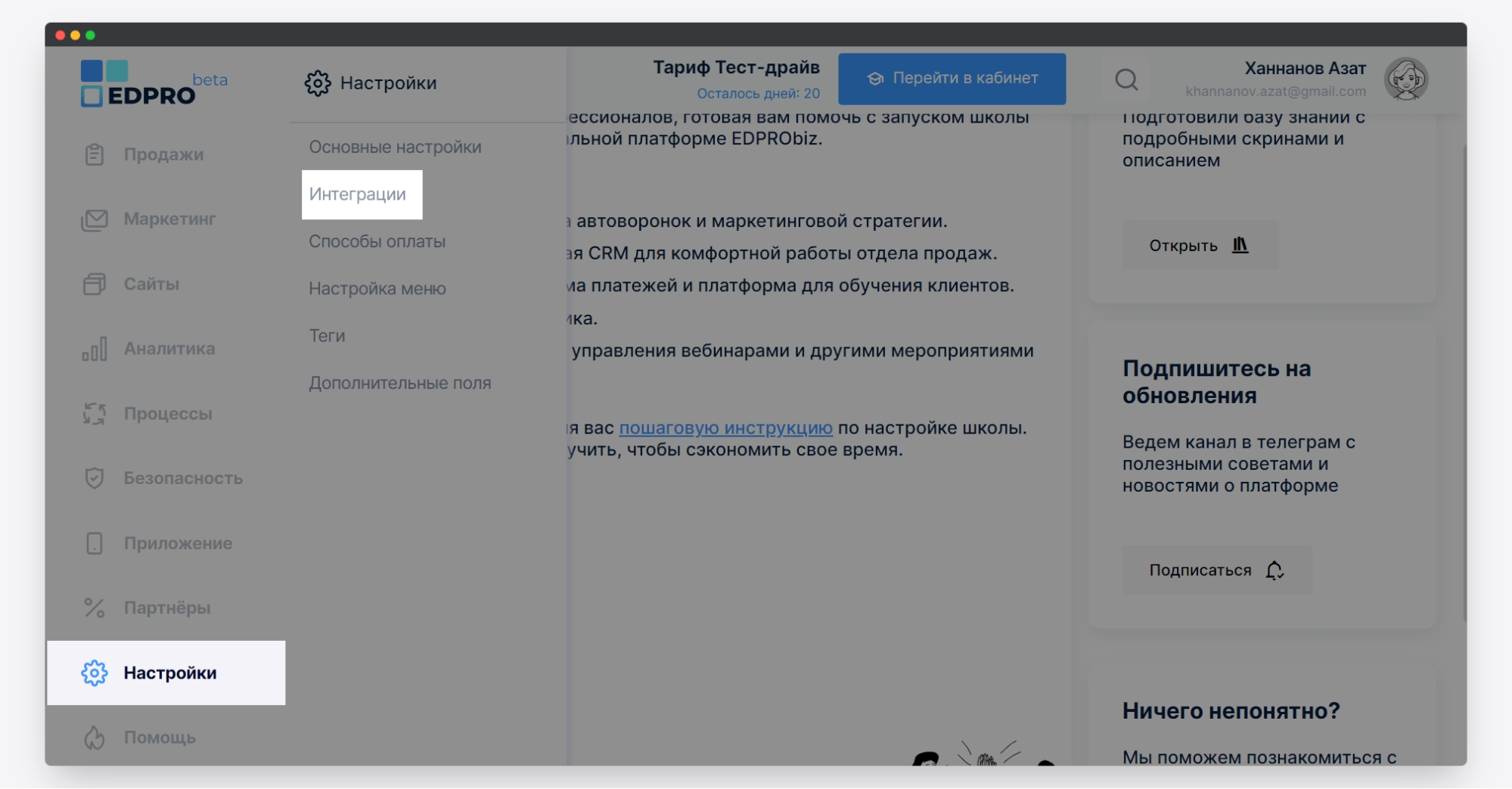Open the Аналитика bar chart icon
The height and width of the screenshot is (789, 1512).
coord(94,349)
